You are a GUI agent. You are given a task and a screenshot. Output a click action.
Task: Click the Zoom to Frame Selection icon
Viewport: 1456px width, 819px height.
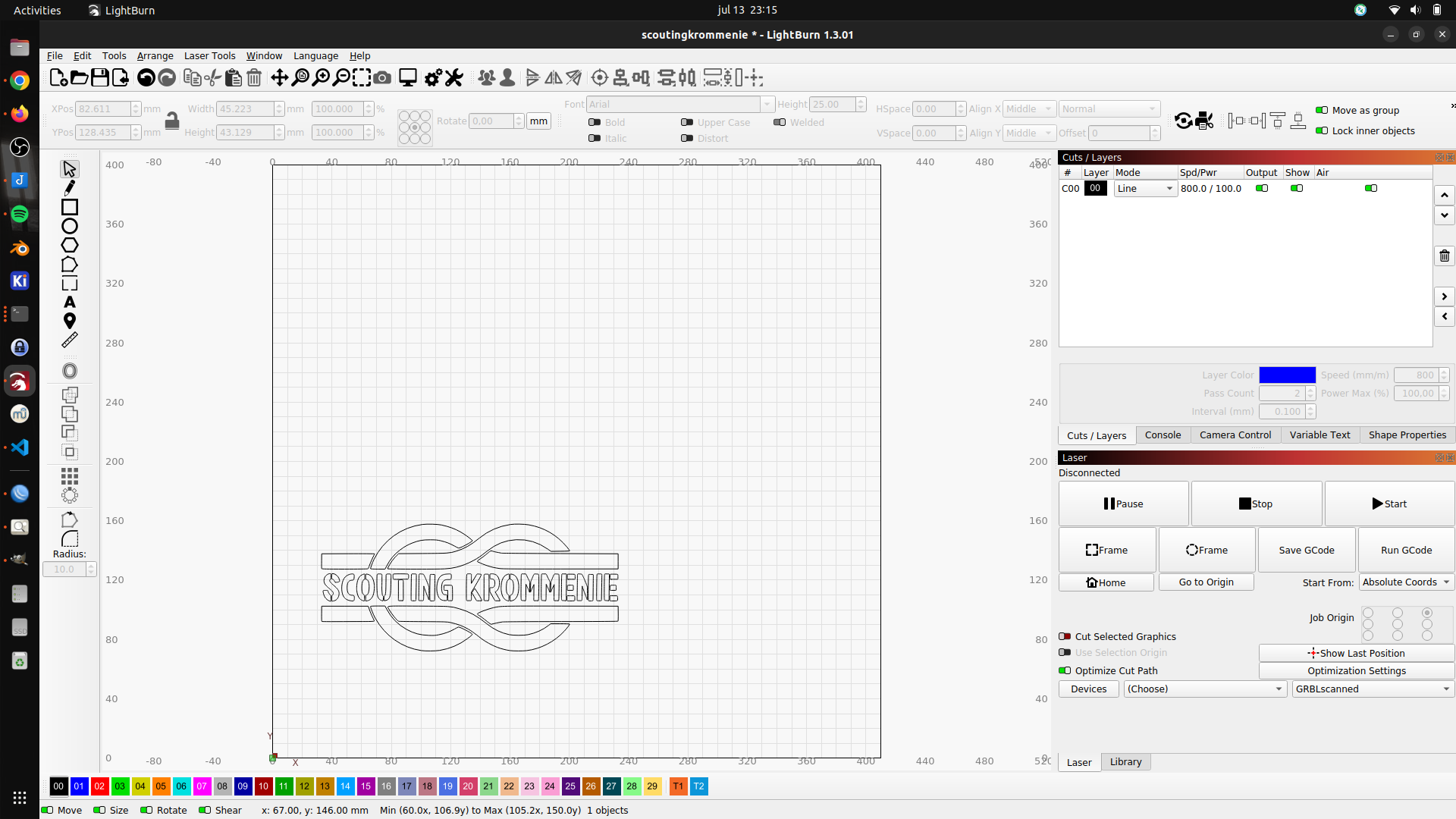click(x=362, y=77)
